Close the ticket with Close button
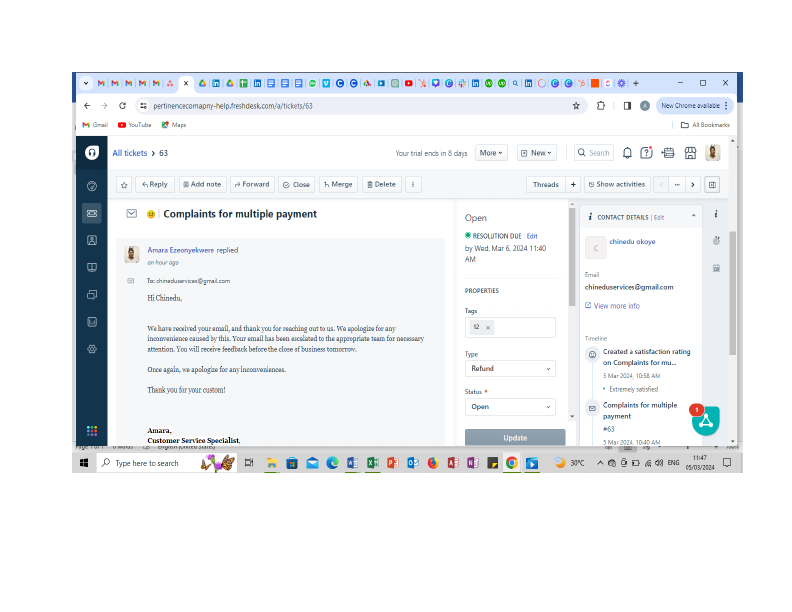The height and width of the screenshot is (612, 792). [296, 185]
